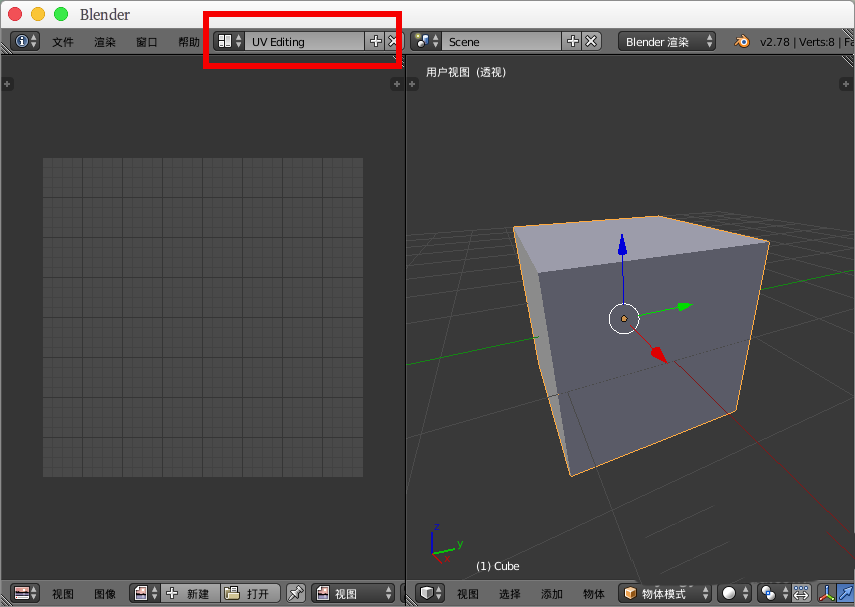The height and width of the screenshot is (607, 855).
Task: Open 视图 menu in 3D view header
Action: (x=468, y=594)
